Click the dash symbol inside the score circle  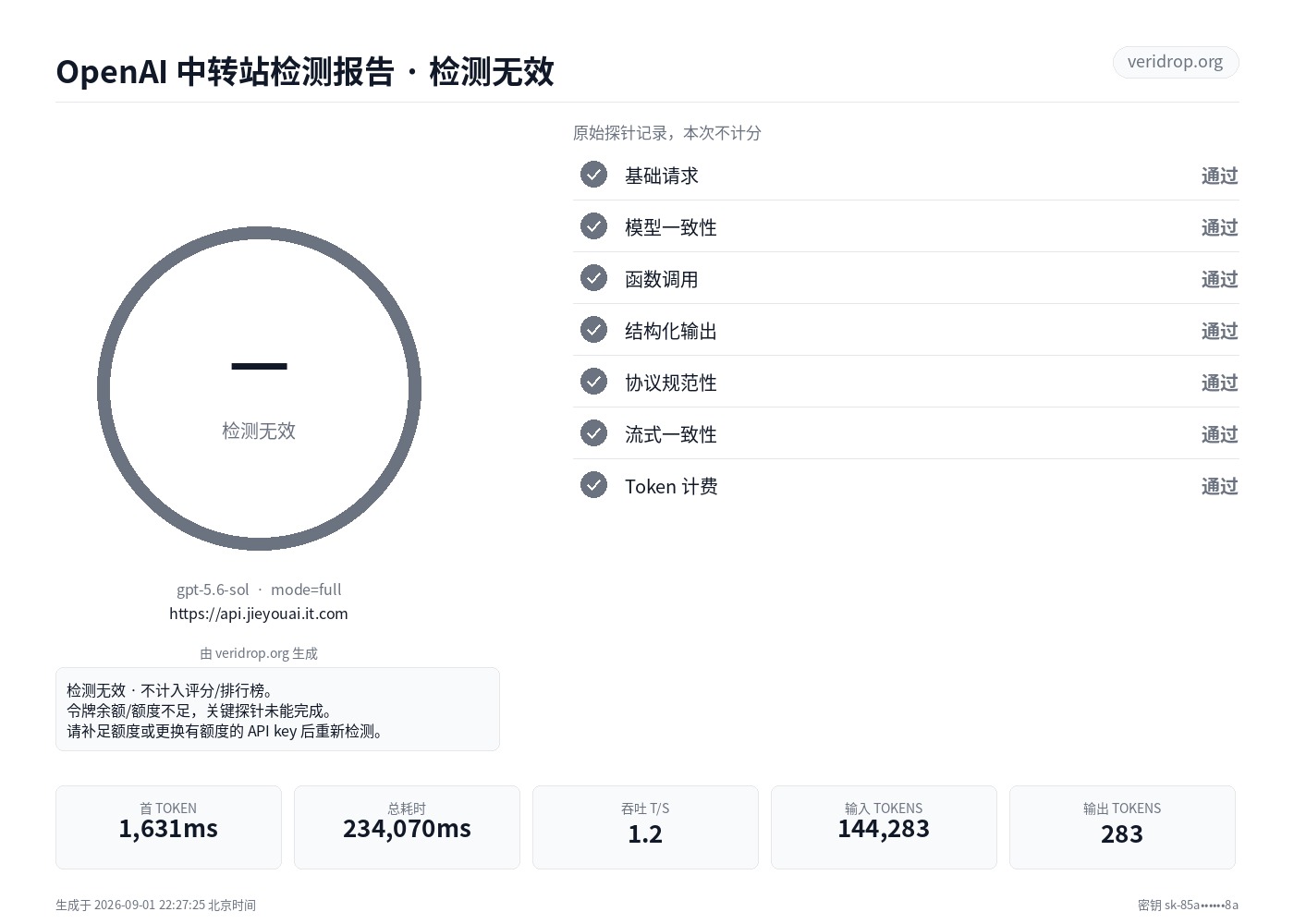[x=259, y=367]
